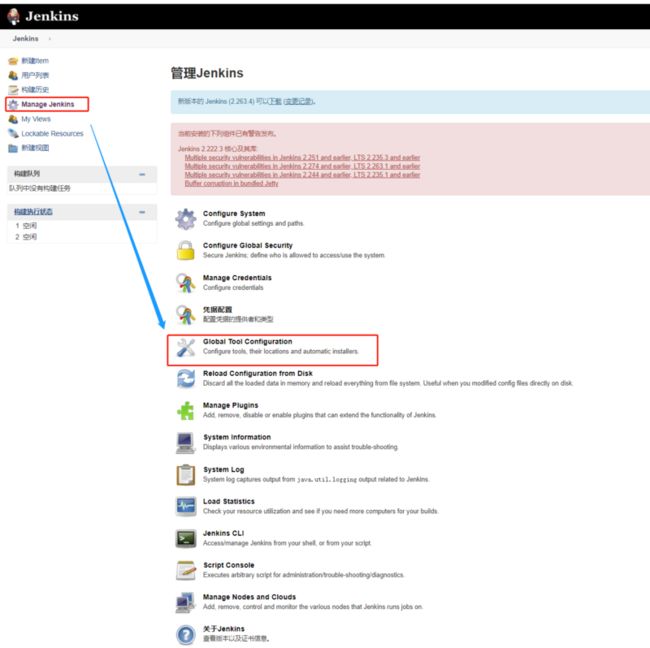Open System Information title
Viewport: 650px width, 648px height.
(237, 437)
